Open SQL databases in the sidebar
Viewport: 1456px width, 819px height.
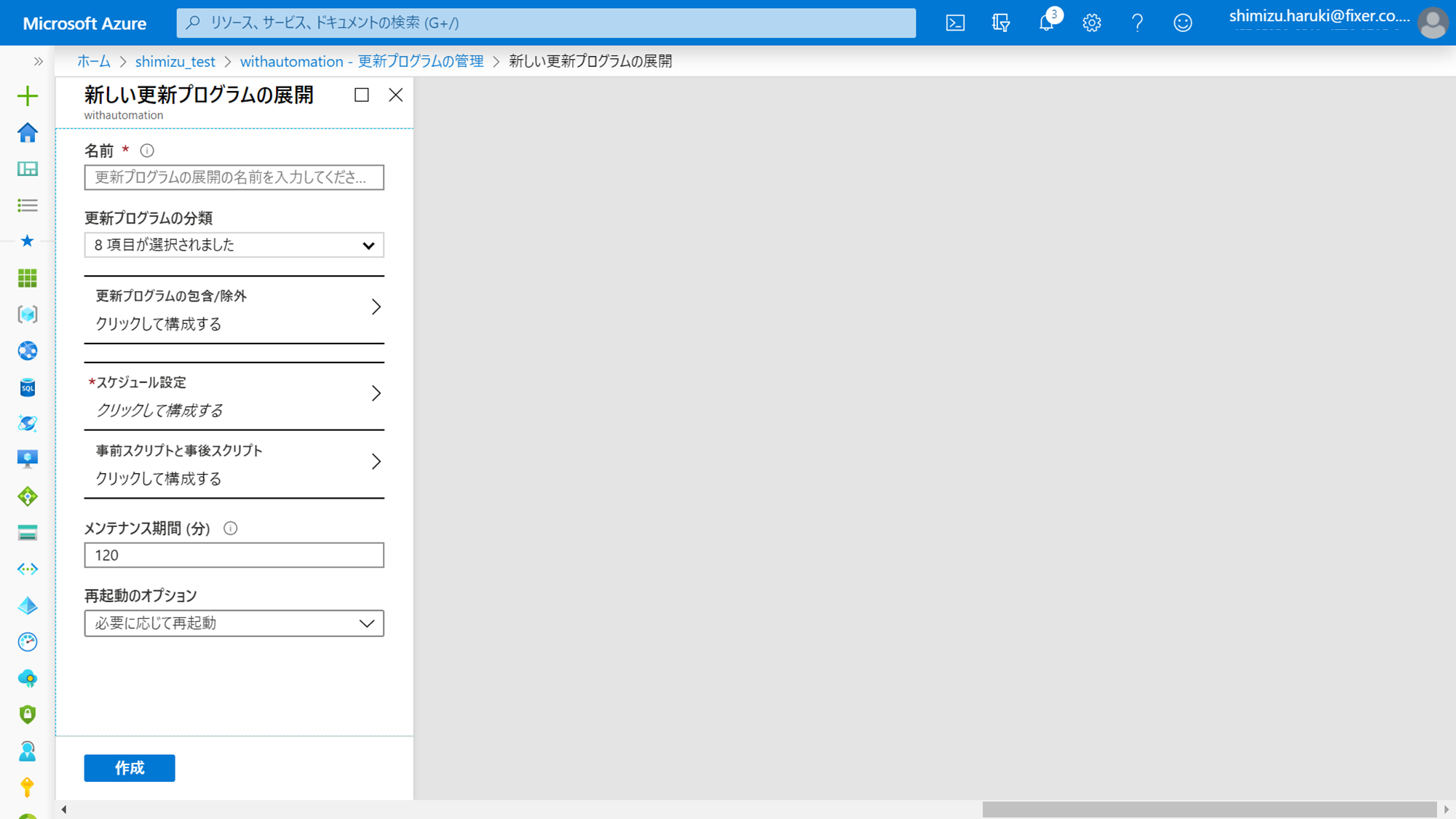(28, 387)
